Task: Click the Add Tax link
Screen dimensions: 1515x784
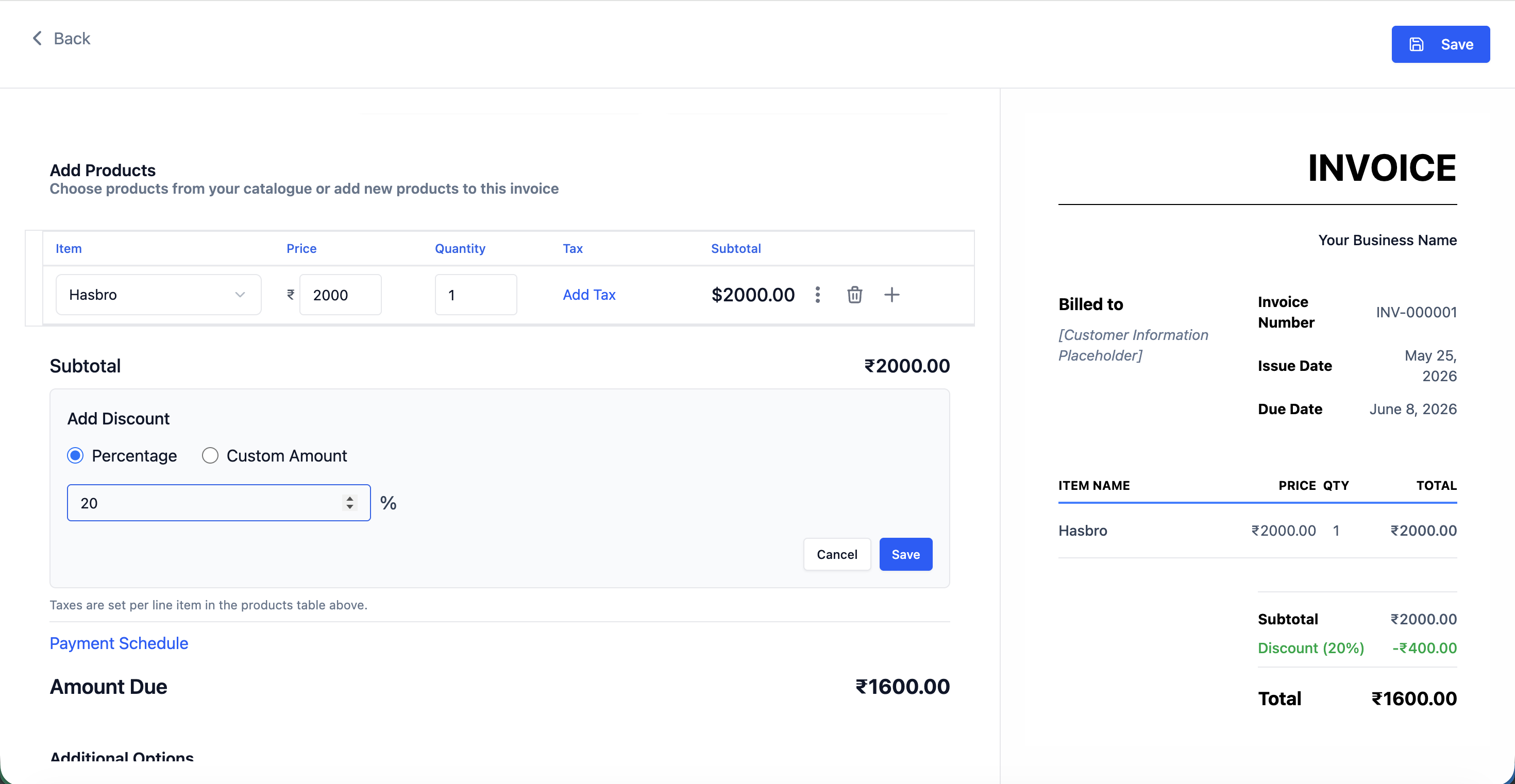Action: tap(588, 295)
